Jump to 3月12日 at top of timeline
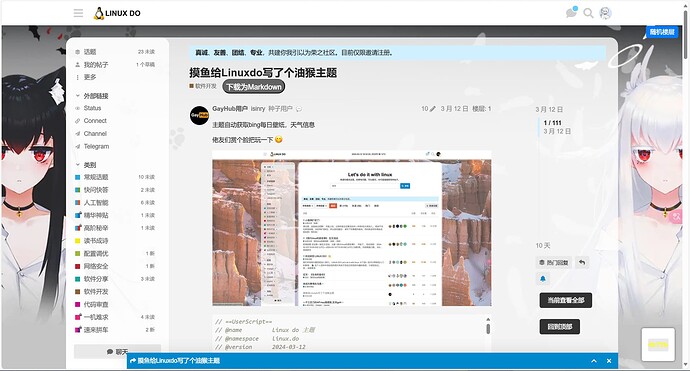The height and width of the screenshot is (371, 690). pyautogui.click(x=549, y=109)
